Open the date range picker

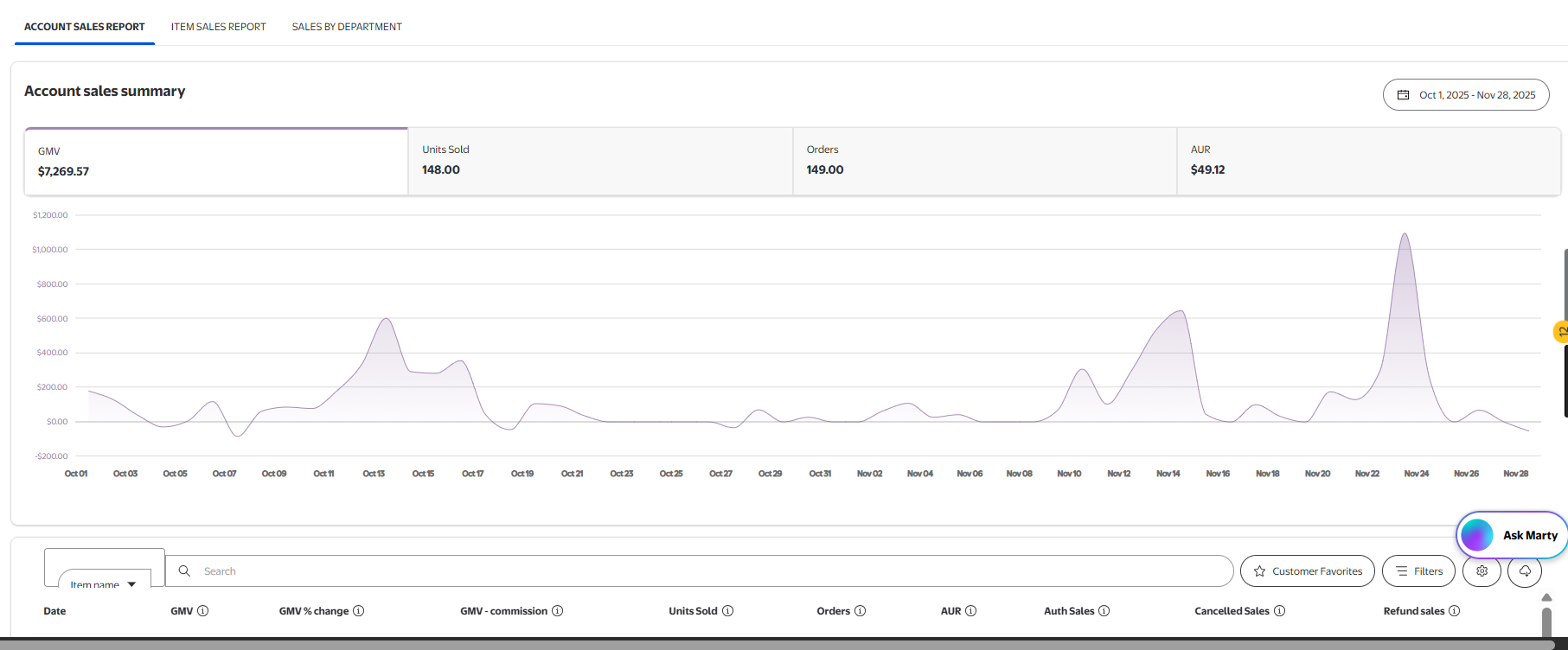click(1465, 95)
